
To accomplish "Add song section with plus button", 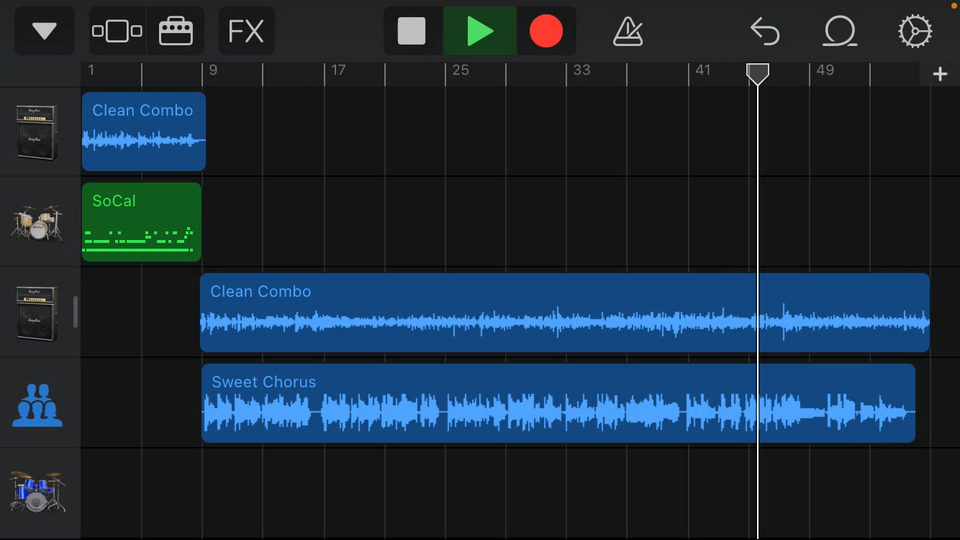I will click(940, 74).
